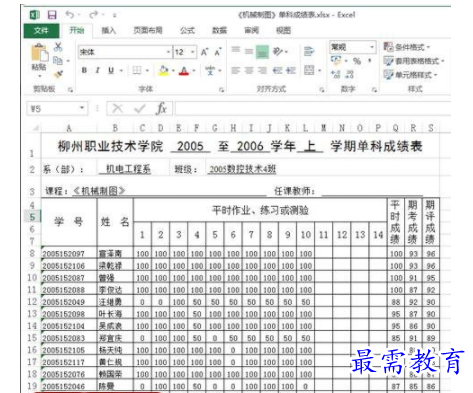
Task: Click Align Right icon
Action: 262,70
